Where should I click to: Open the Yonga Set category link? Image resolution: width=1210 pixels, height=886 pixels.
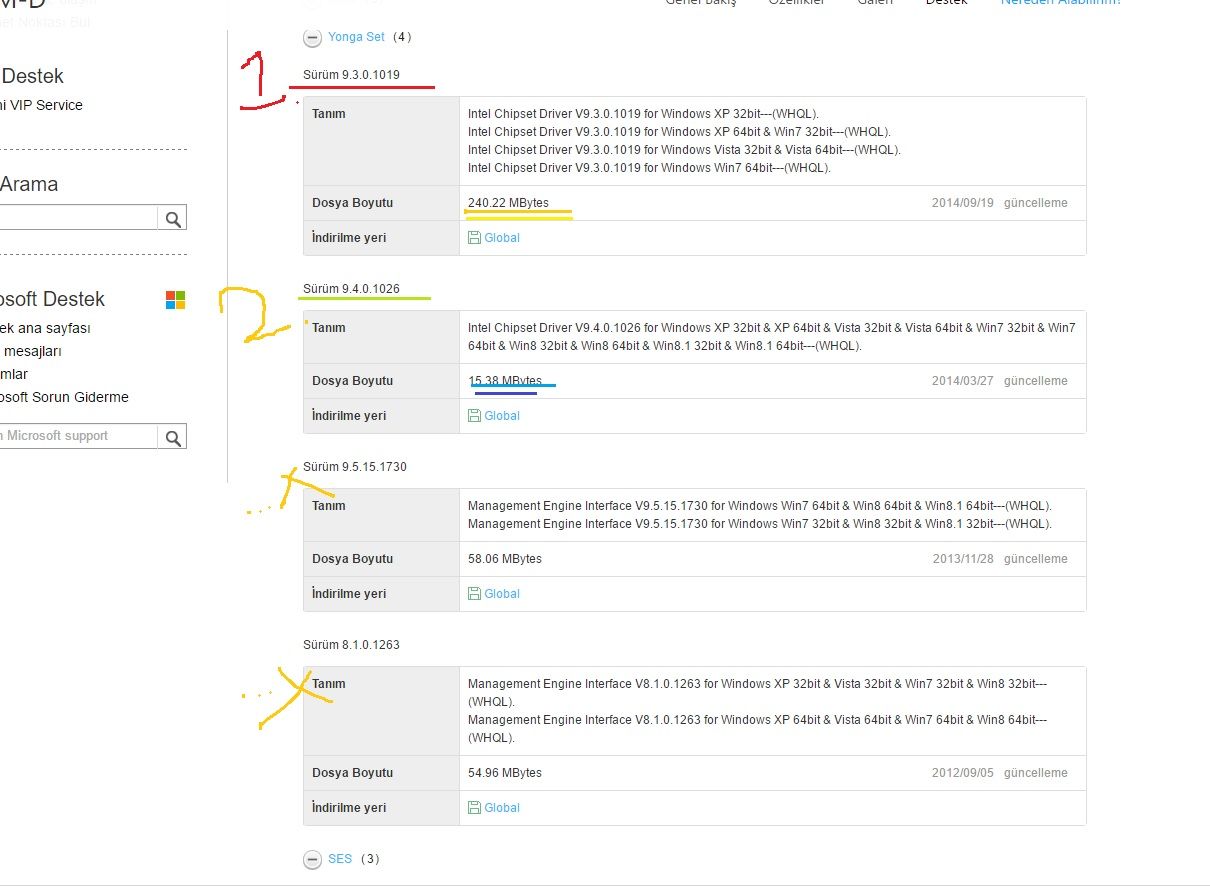(x=356, y=37)
